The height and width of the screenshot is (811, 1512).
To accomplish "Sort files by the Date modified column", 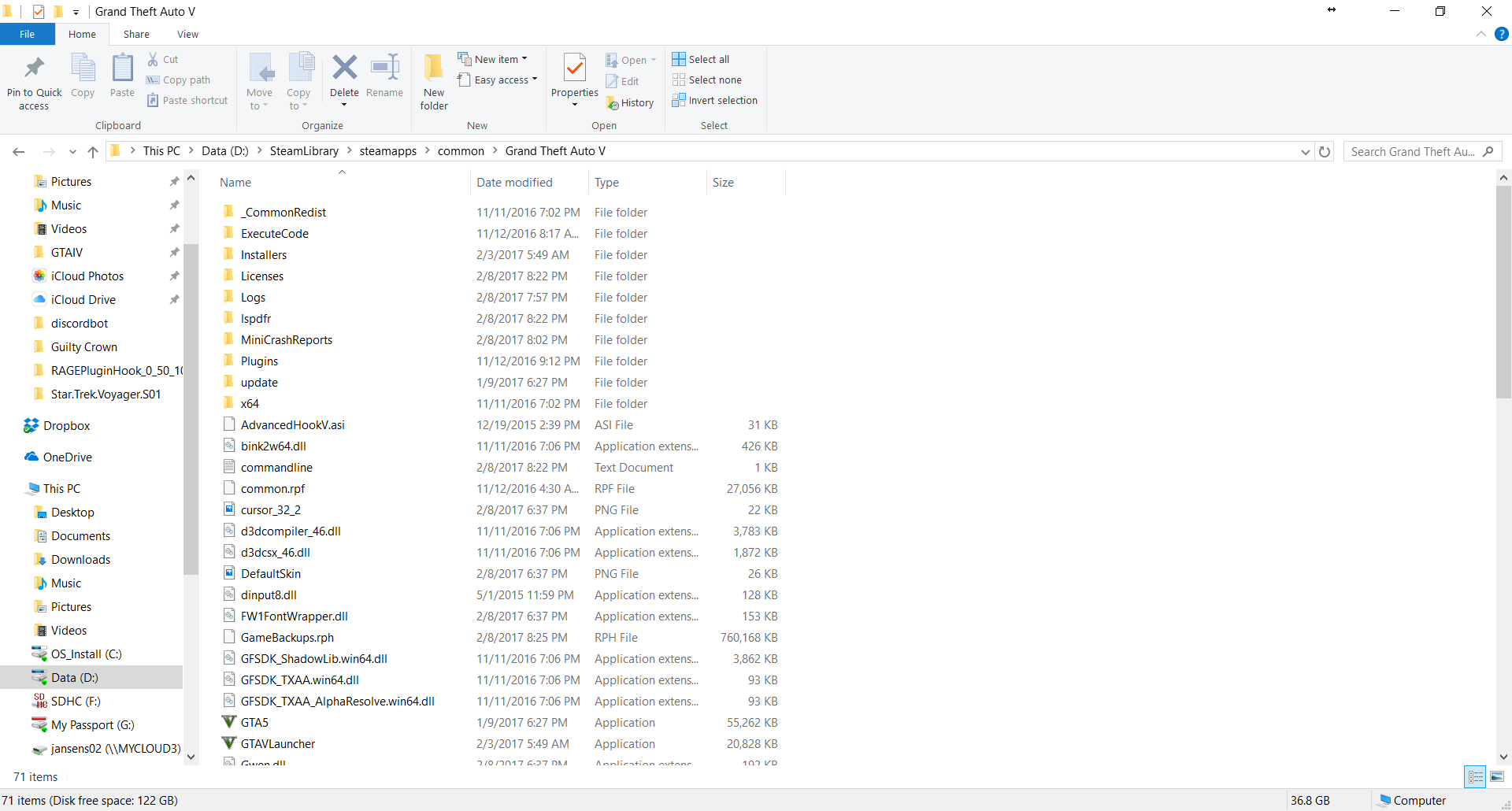I will coord(514,183).
